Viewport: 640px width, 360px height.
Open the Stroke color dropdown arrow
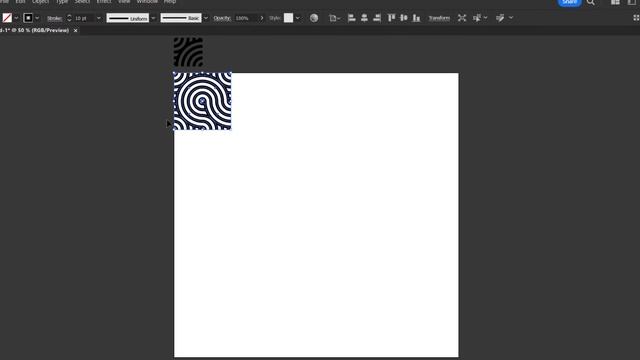pyautogui.click(x=37, y=18)
